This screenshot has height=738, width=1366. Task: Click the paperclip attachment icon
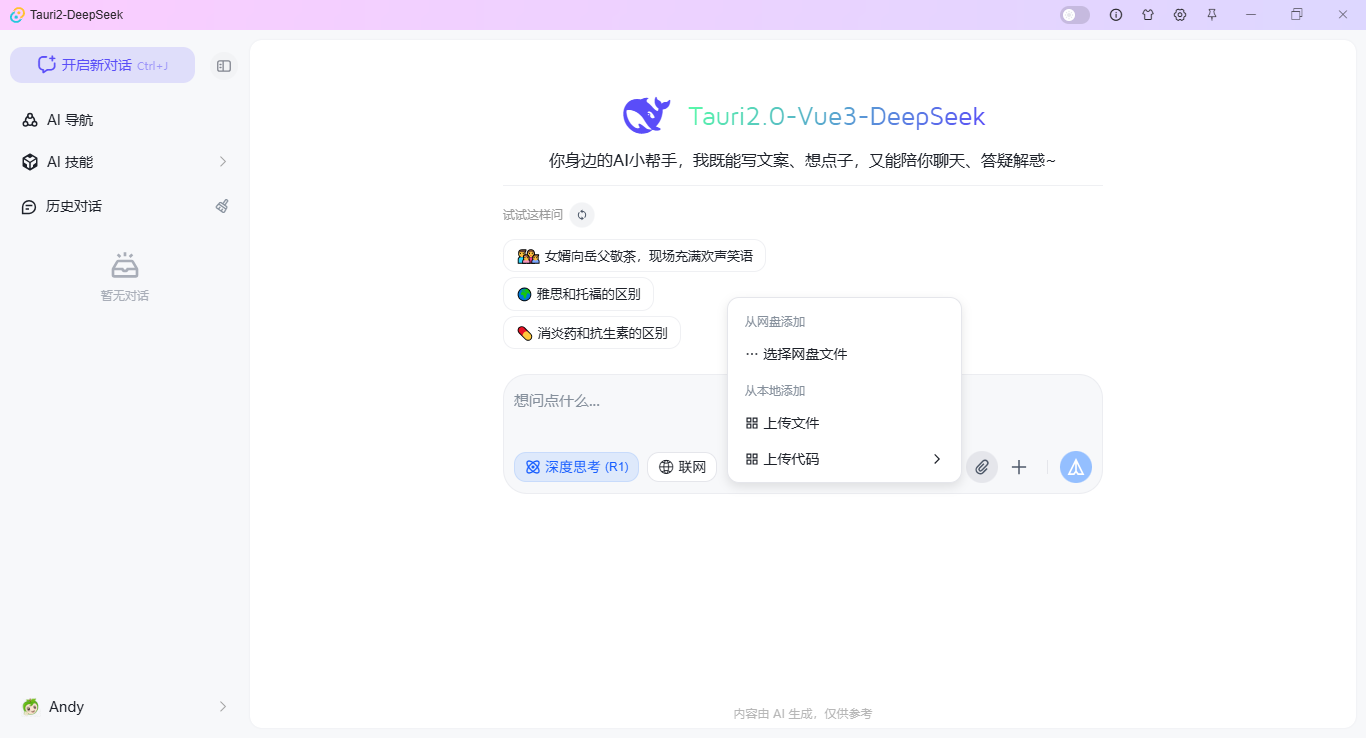tap(982, 467)
